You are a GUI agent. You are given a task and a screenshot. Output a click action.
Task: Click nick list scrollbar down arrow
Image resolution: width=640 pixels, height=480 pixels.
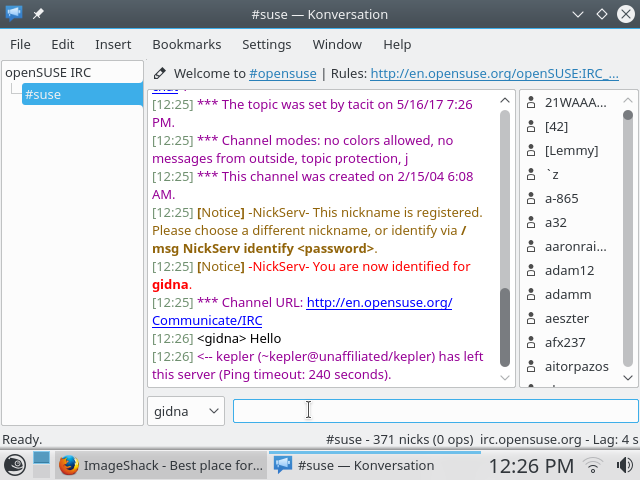coord(628,378)
